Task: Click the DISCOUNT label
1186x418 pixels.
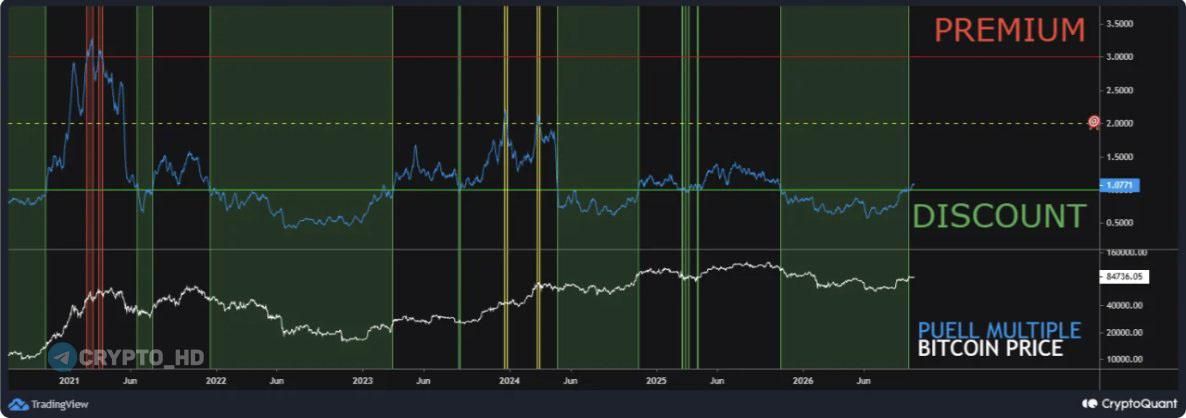Action: pos(1000,216)
